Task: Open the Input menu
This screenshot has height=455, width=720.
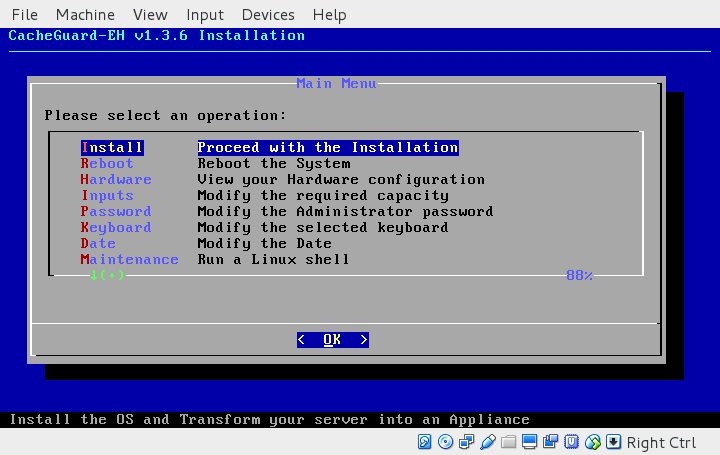Action: pyautogui.click(x=205, y=15)
